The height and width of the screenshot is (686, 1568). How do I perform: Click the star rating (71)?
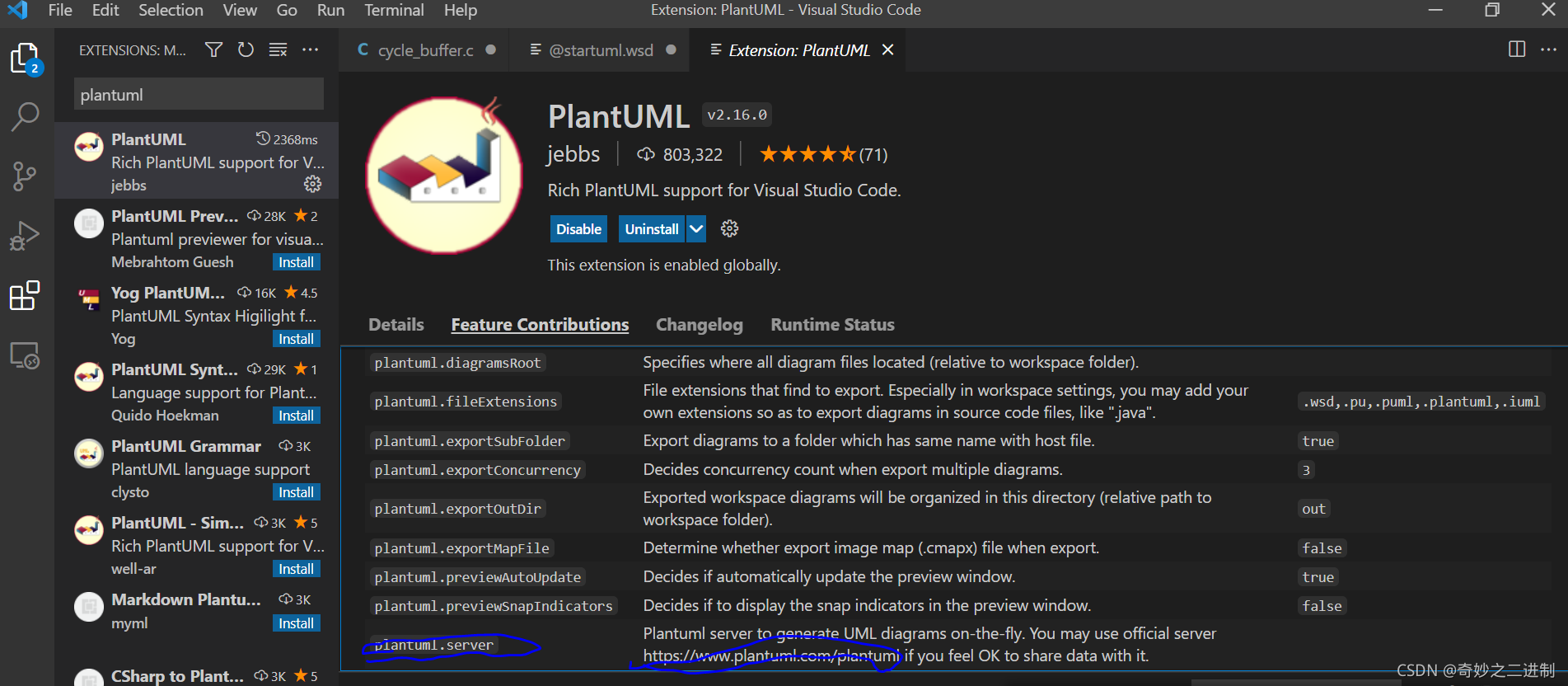tap(823, 154)
